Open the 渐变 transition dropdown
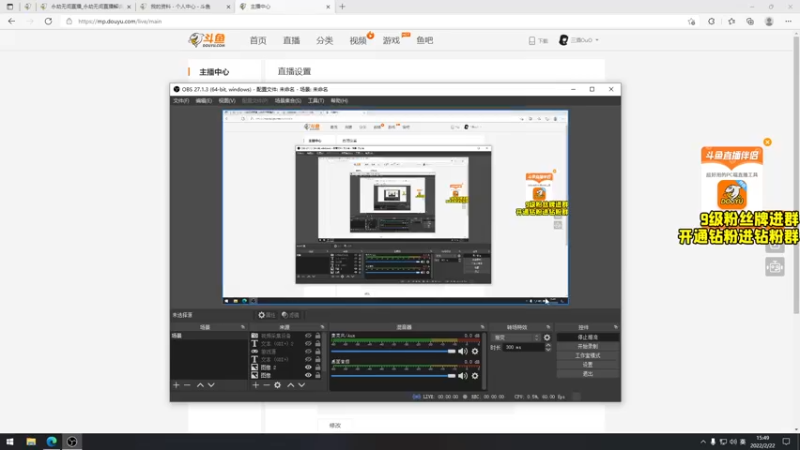800x450 pixels. point(516,338)
